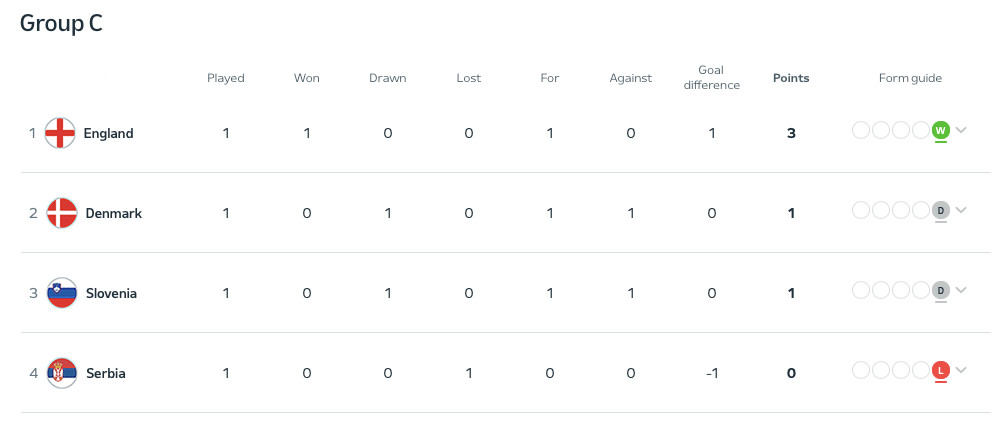Click the Group C heading

click(x=61, y=24)
